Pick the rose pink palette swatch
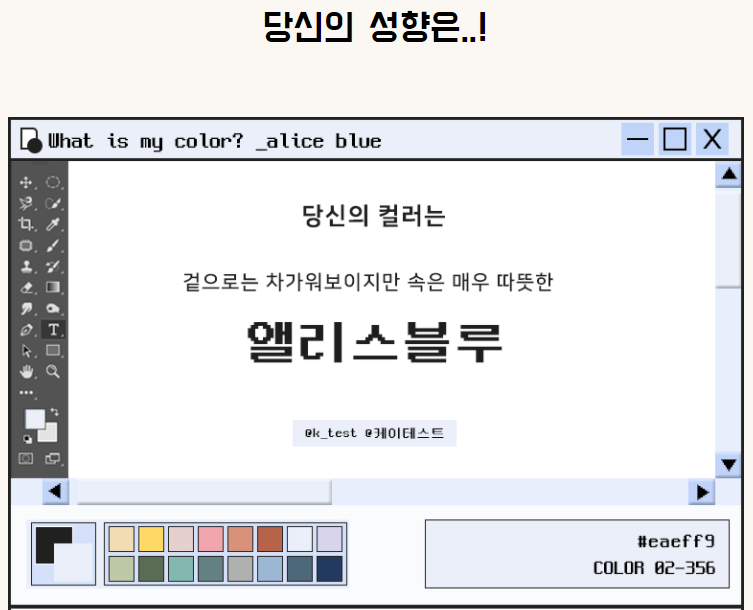The image size is (753, 610). [x=211, y=539]
